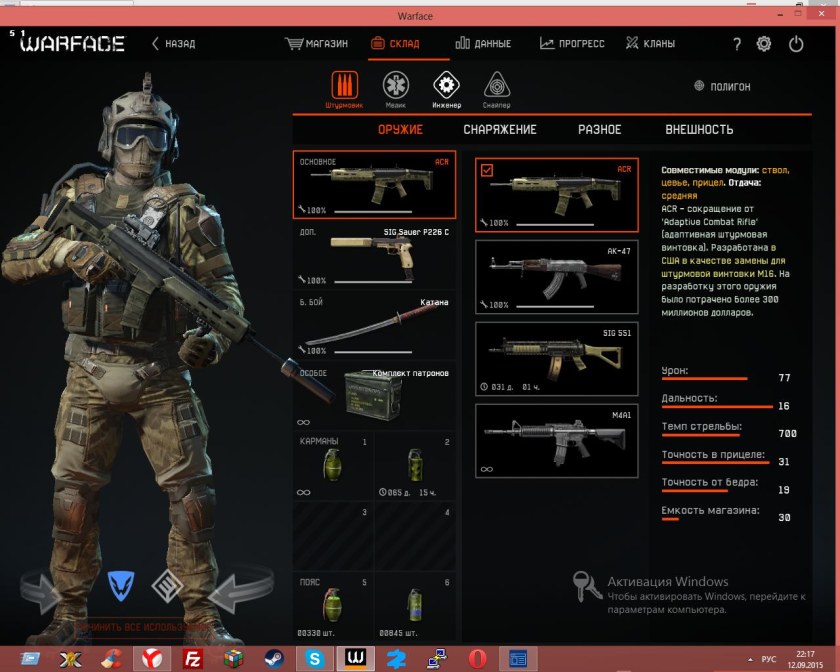
Task: Open the Магазин shop tab
Action: pyautogui.click(x=316, y=43)
